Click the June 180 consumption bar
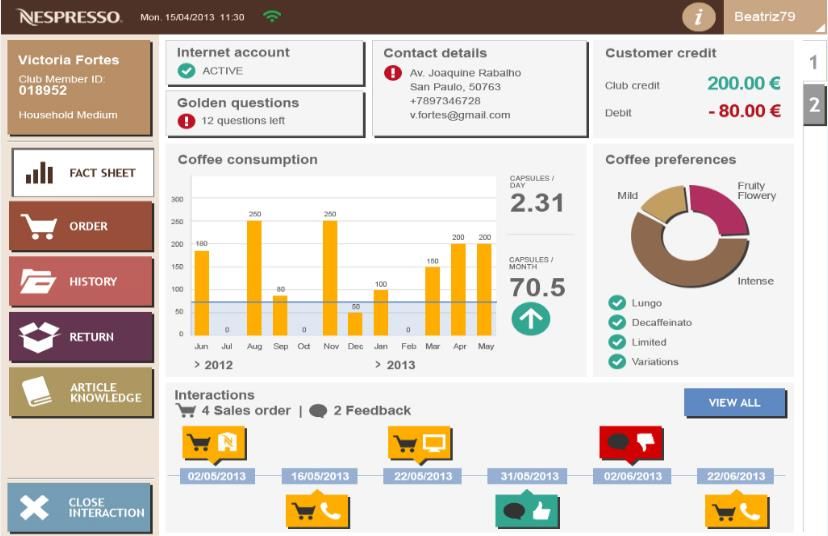Viewport: 828px width, 536px height. click(202, 293)
